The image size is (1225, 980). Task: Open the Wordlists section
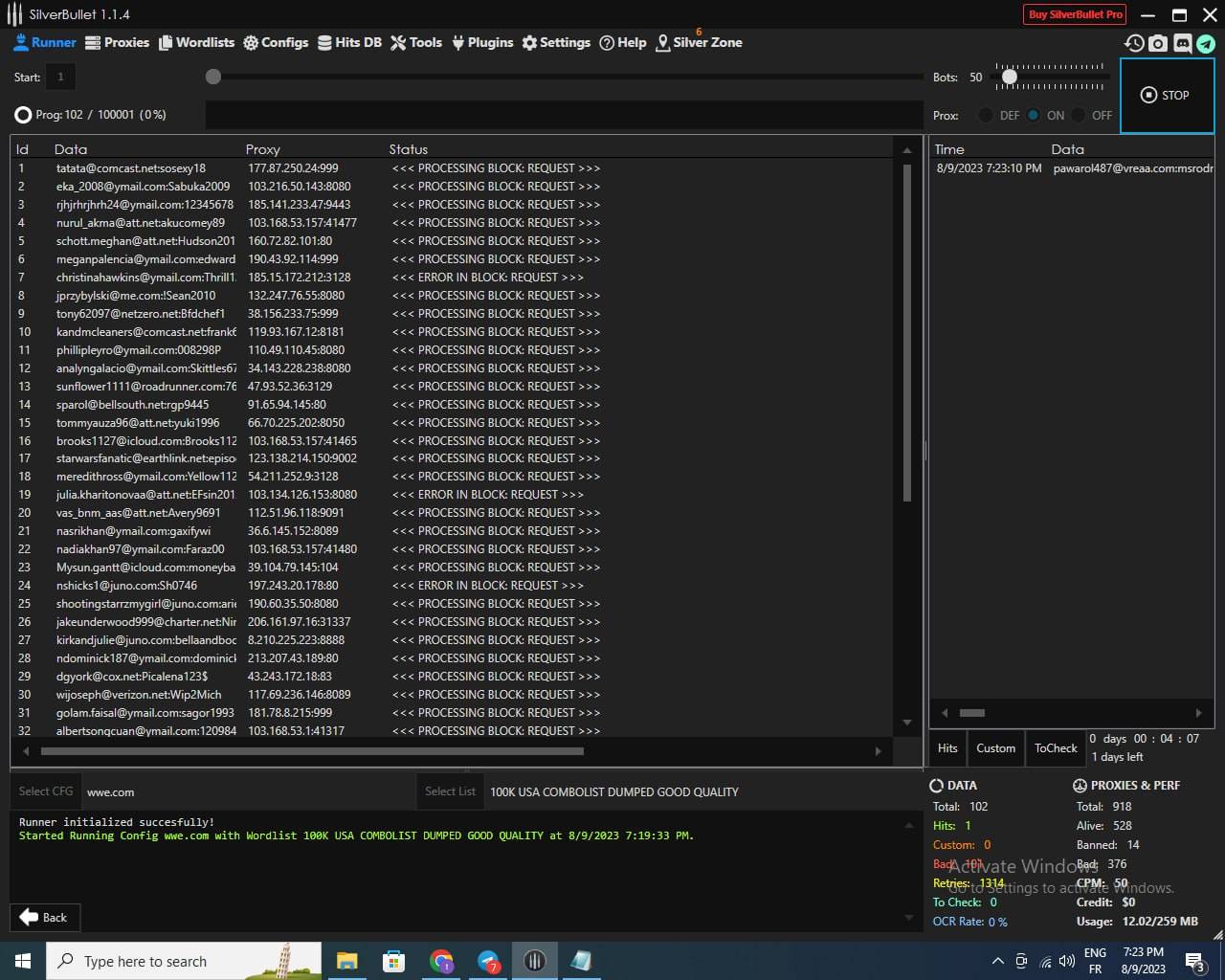(196, 42)
